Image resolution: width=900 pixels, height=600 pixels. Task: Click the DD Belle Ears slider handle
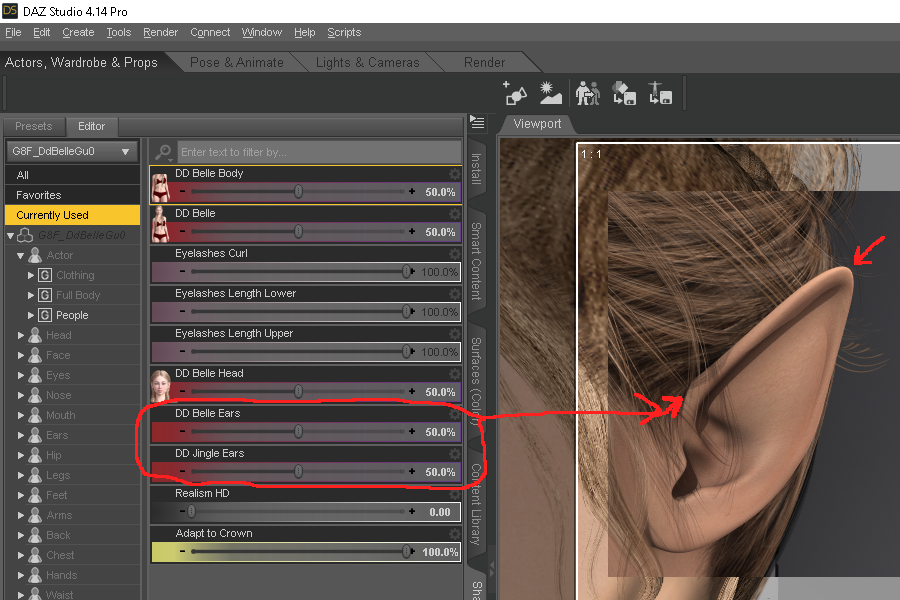coord(298,431)
